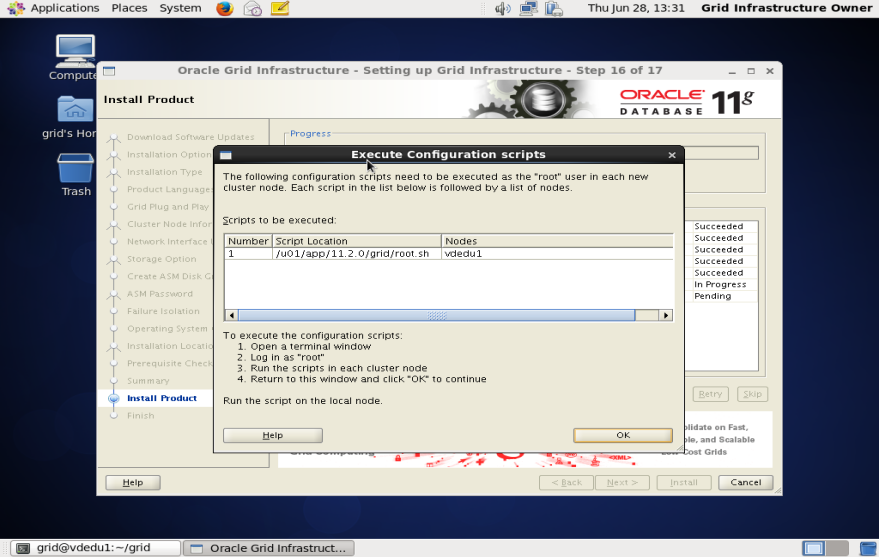Screen dimensions: 879x557
Task: Click the Nodes column header
Action: (x=557, y=241)
